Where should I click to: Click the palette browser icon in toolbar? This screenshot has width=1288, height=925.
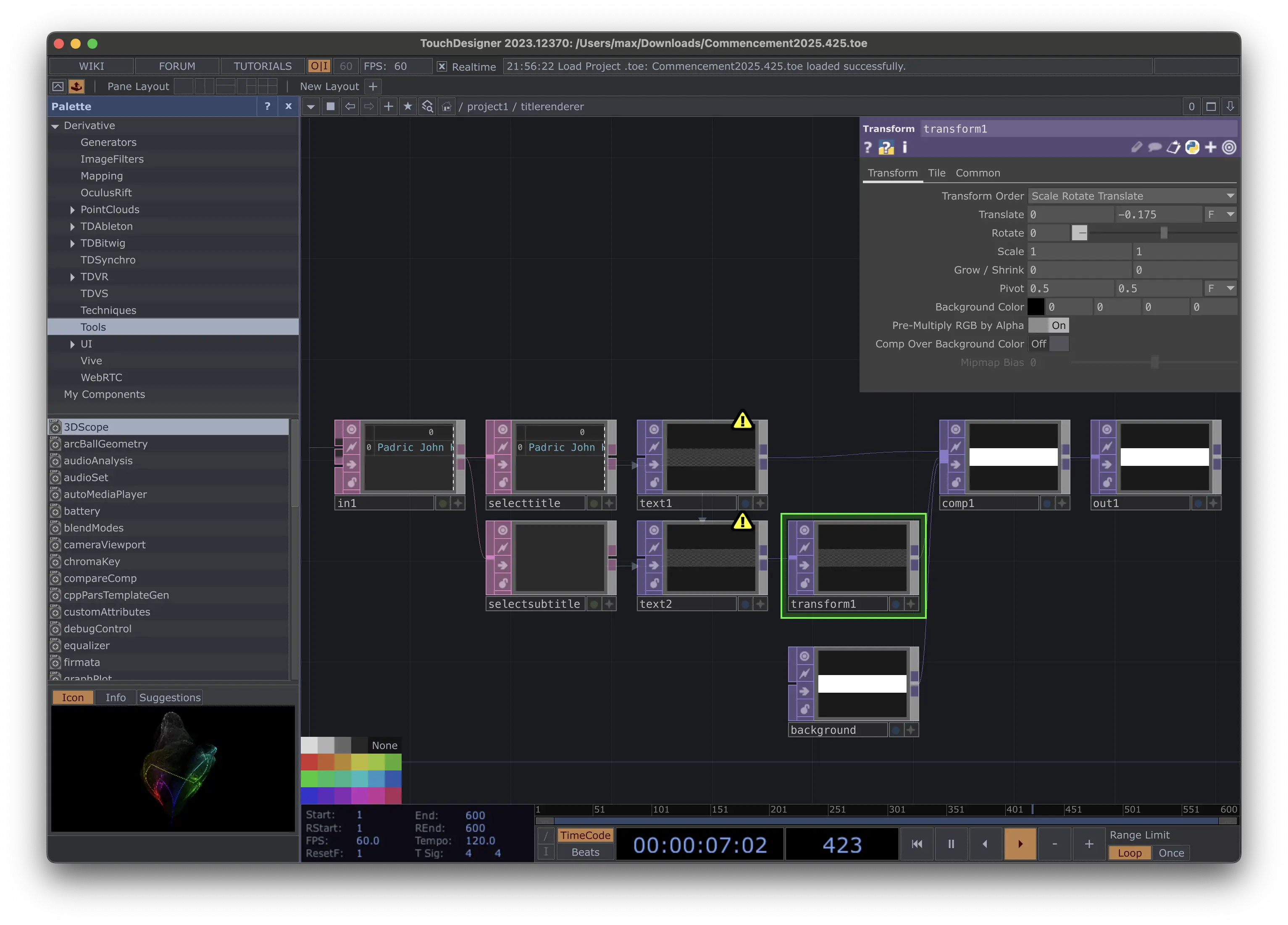(x=76, y=86)
